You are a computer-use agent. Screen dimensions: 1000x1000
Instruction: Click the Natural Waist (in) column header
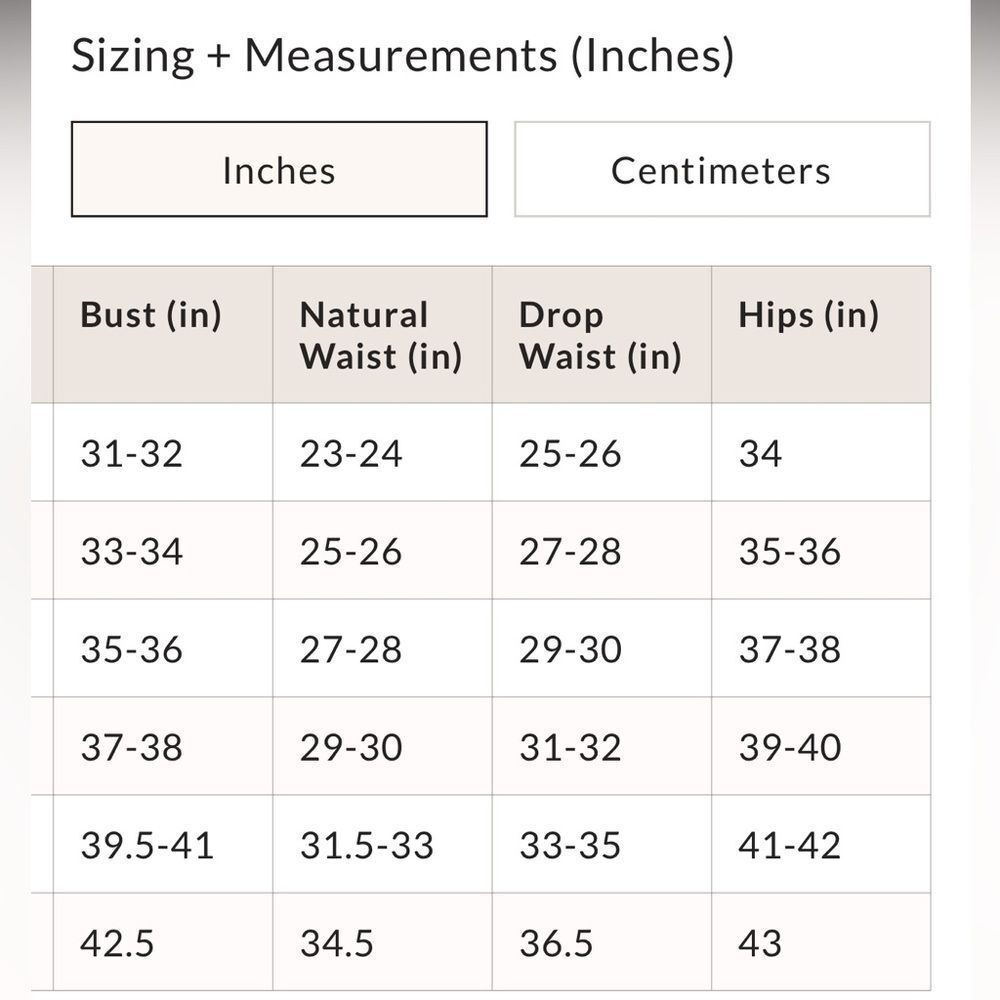tap(382, 335)
